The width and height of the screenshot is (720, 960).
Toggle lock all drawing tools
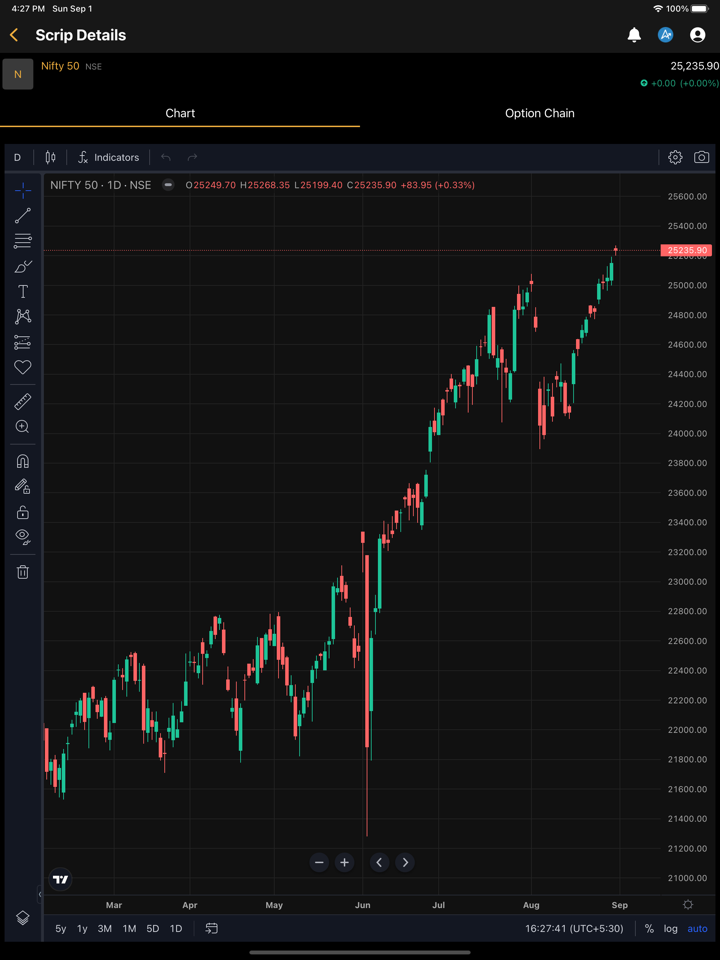(23, 512)
